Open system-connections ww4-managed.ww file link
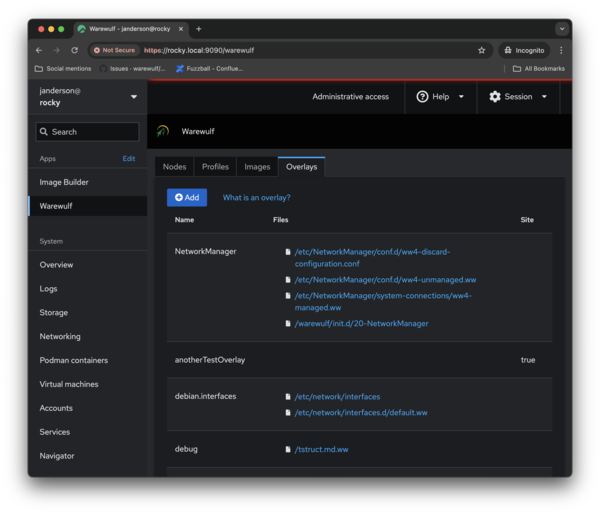Viewport: 600px width, 514px height. click(383, 302)
